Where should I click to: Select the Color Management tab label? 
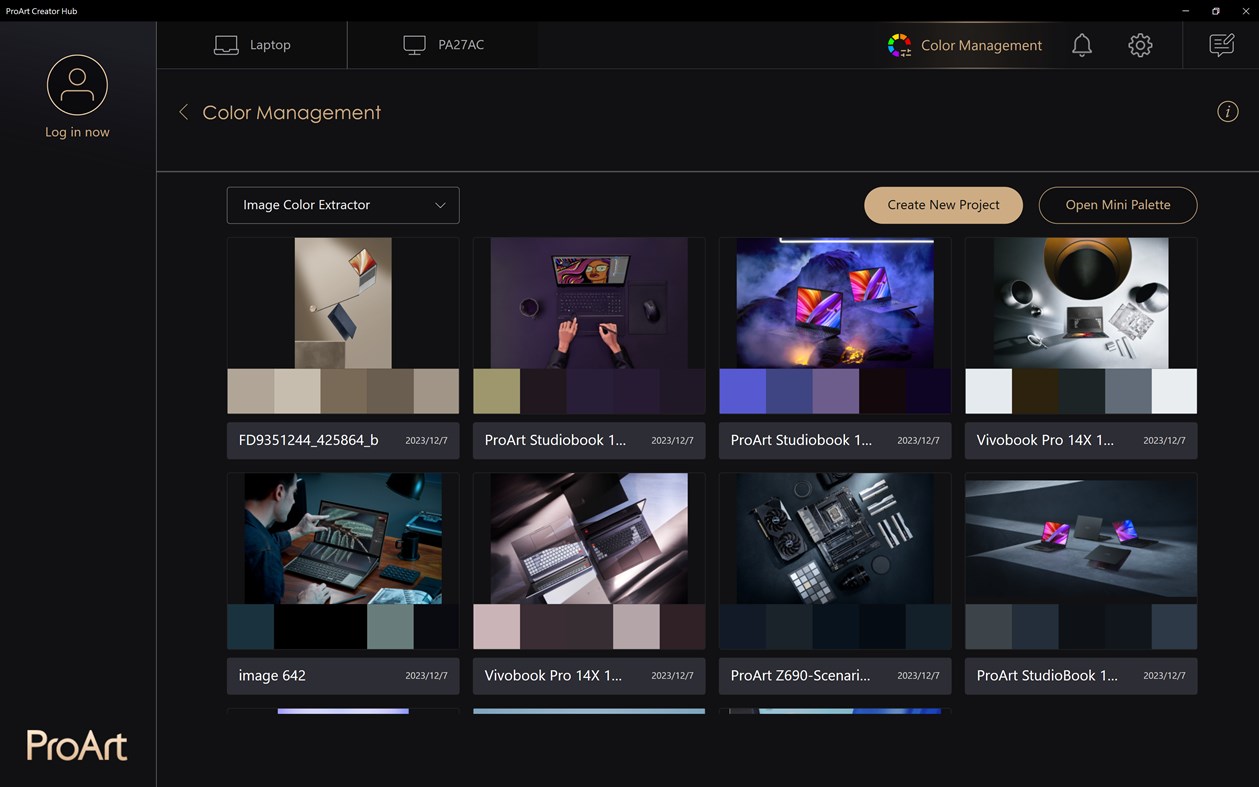(981, 45)
